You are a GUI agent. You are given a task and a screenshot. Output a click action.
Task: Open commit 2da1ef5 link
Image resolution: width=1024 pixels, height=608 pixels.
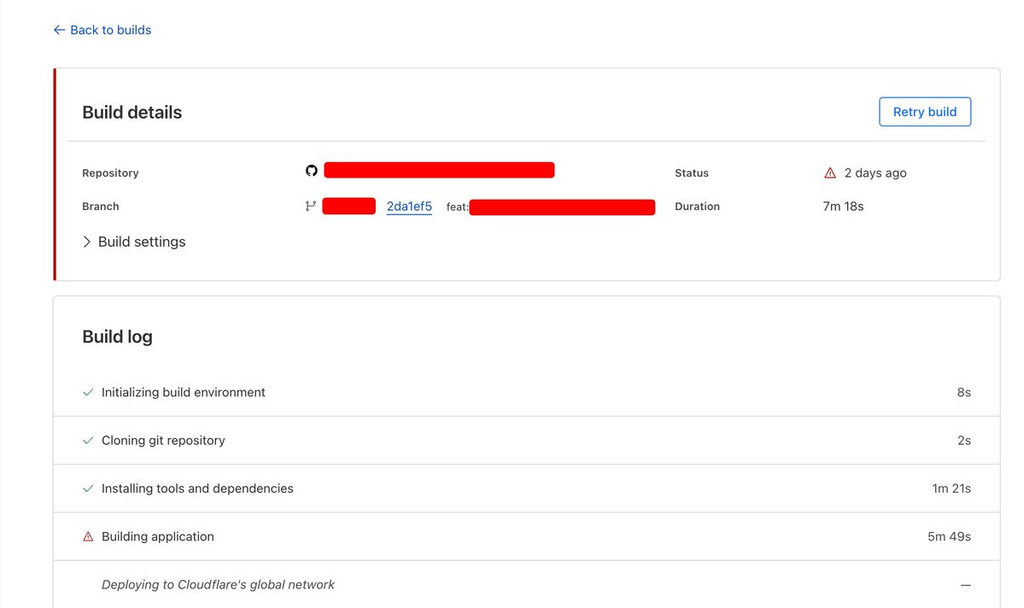click(x=409, y=206)
